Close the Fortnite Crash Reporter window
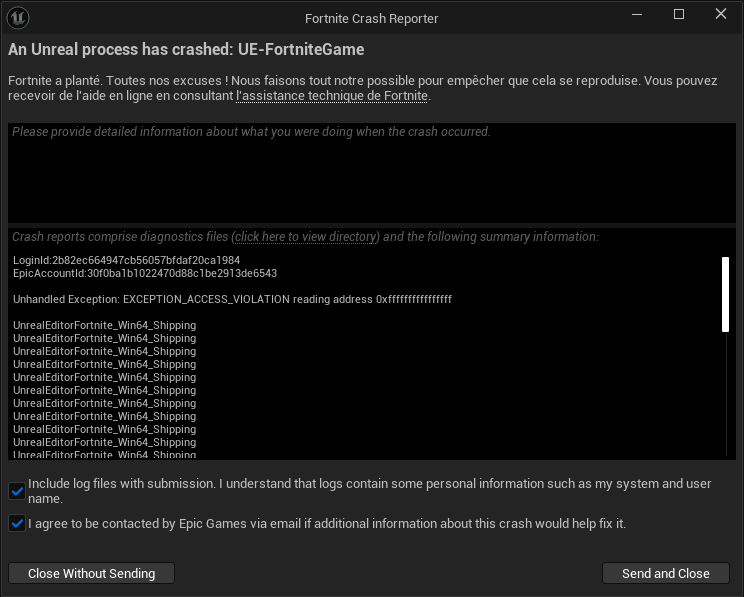The width and height of the screenshot is (744, 597). [721, 14]
